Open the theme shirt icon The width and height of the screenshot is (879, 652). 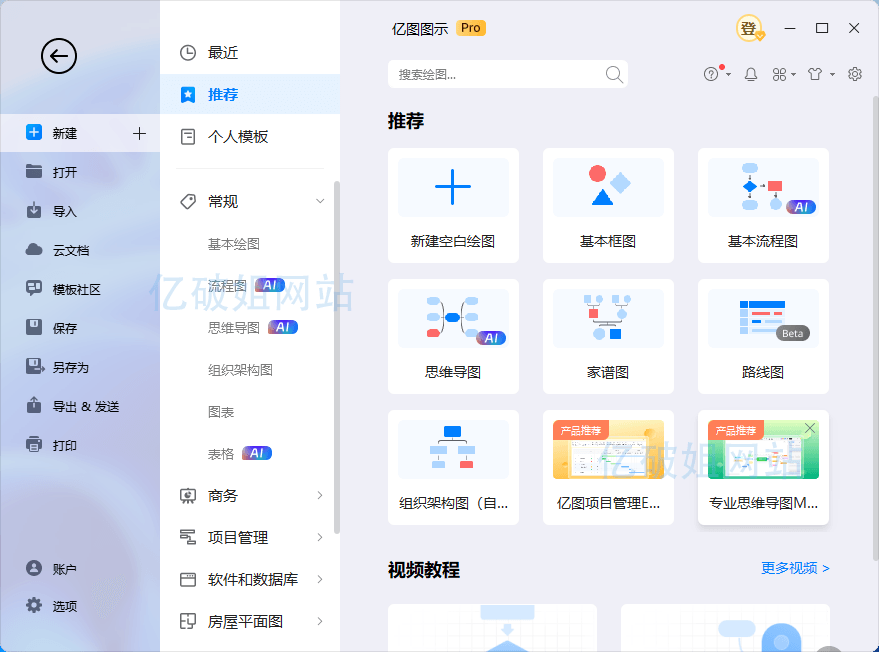[x=815, y=74]
